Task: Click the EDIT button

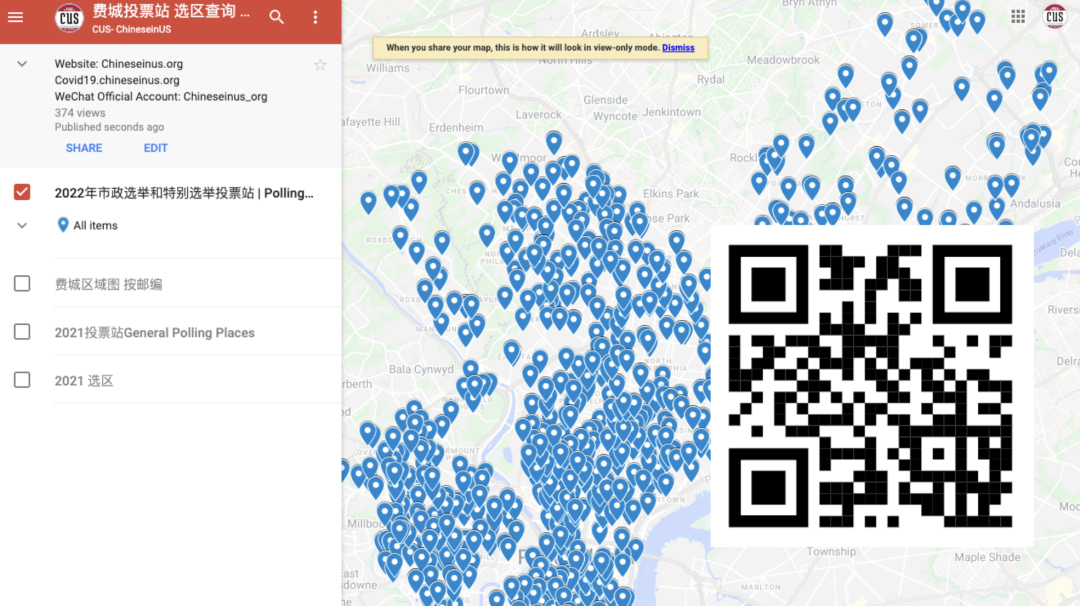Action: tap(155, 148)
